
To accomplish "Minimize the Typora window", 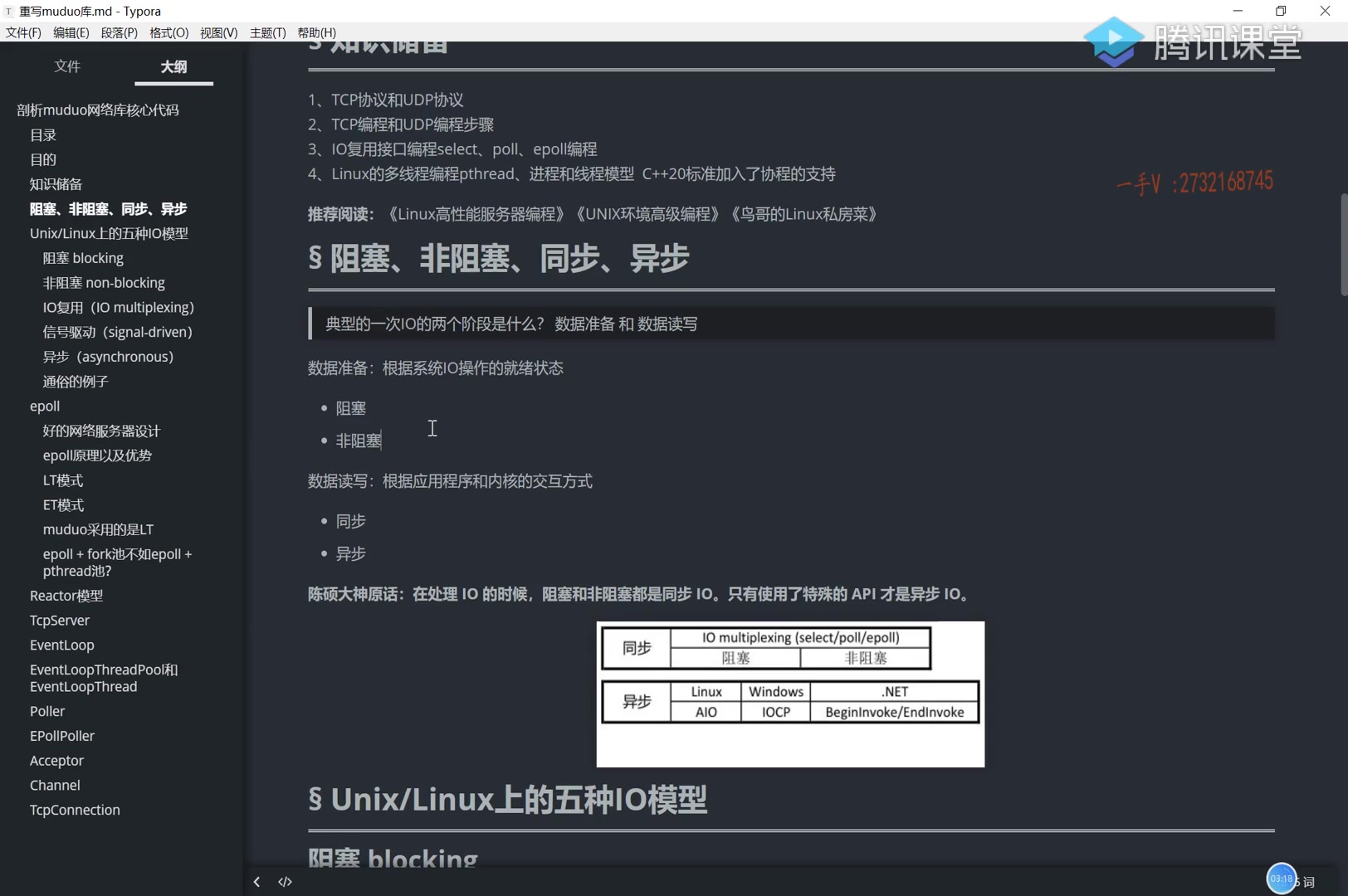I will pyautogui.click(x=1238, y=11).
